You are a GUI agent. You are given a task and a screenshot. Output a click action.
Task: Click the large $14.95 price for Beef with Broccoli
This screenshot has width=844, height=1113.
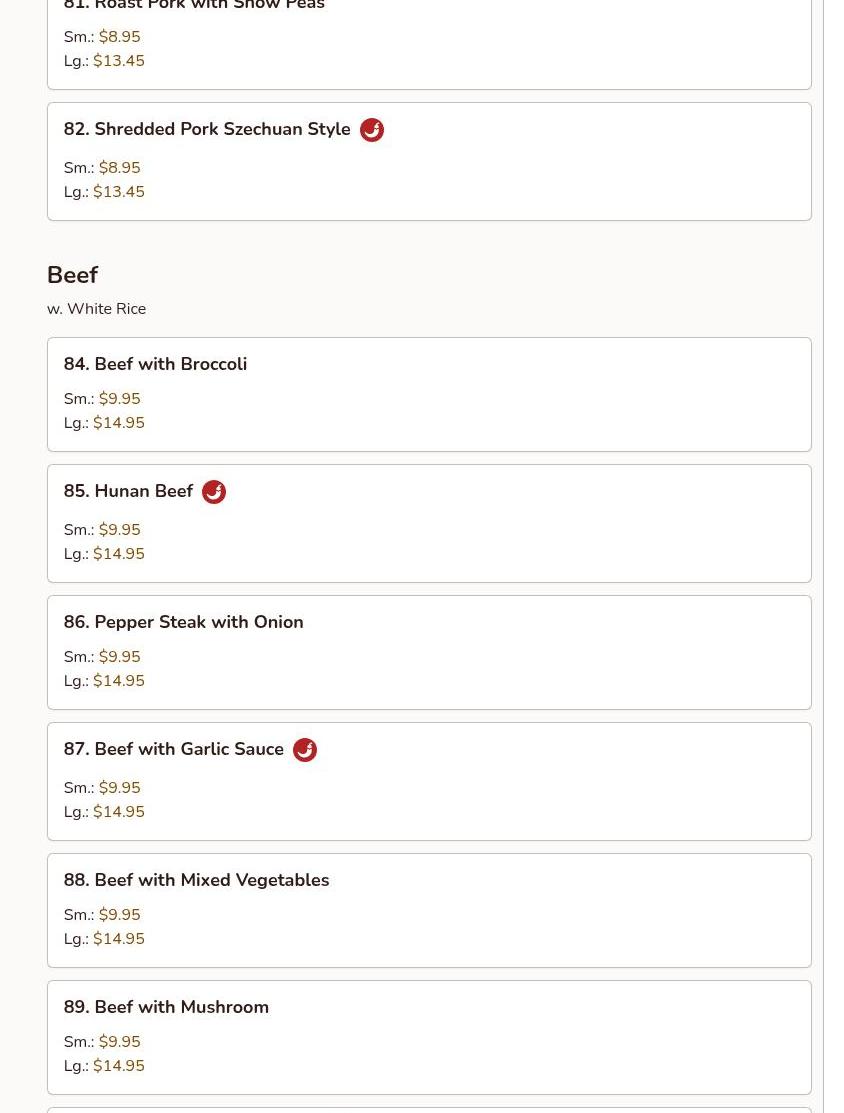[x=119, y=423]
